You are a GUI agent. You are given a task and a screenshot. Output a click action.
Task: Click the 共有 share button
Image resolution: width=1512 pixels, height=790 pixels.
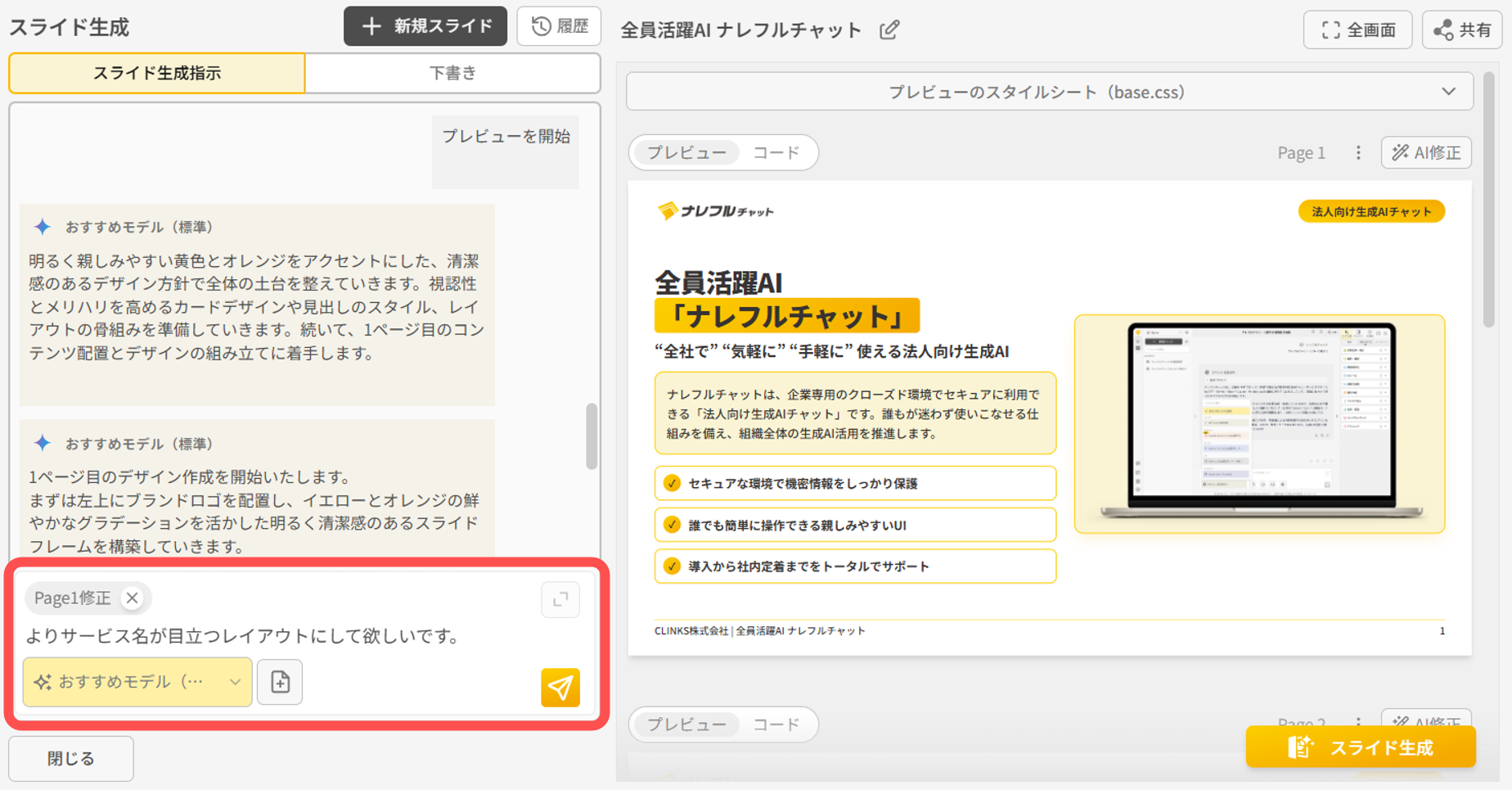[1462, 30]
